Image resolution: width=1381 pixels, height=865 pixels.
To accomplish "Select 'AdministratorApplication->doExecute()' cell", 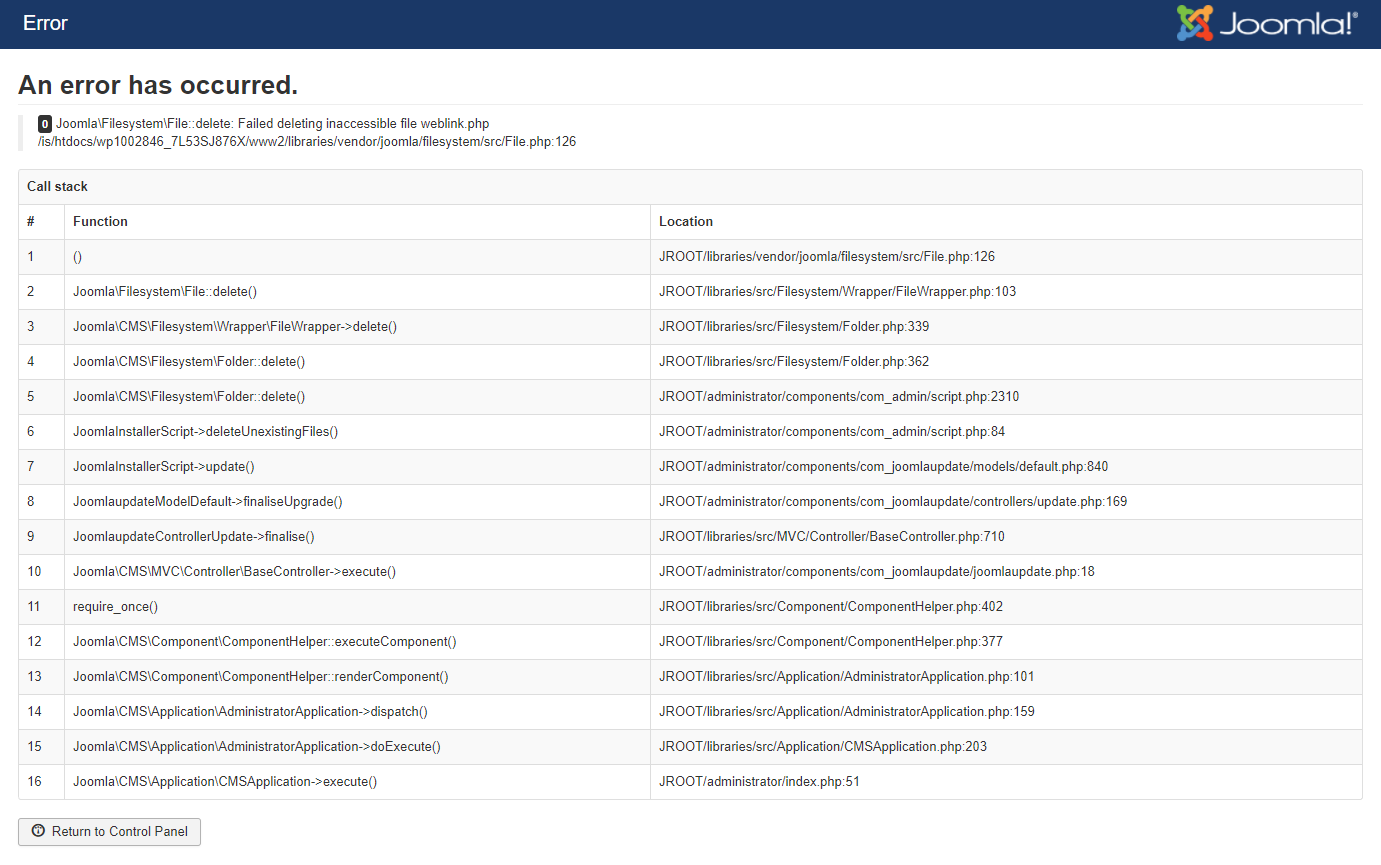I will (357, 747).
